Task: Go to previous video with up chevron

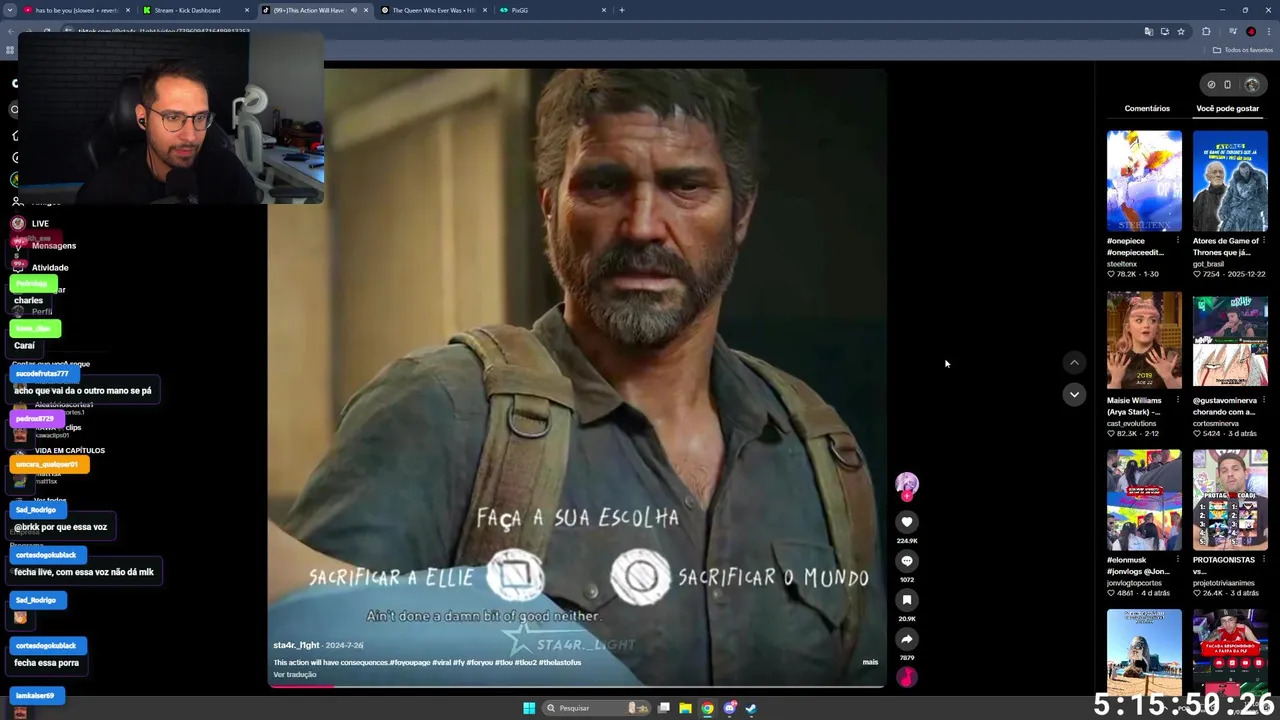Action: (x=1074, y=363)
